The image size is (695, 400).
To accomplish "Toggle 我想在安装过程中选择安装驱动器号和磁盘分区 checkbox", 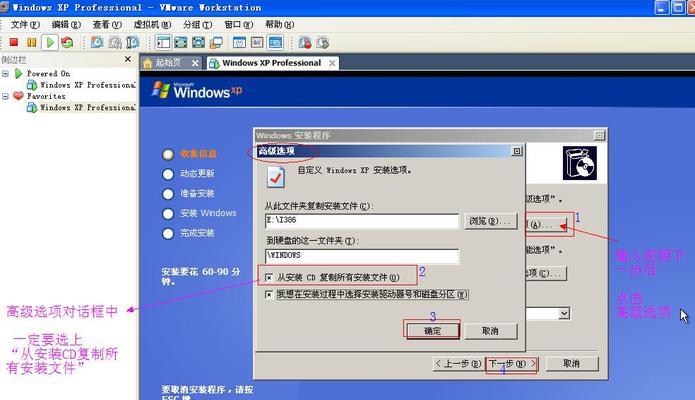I will point(269,294).
